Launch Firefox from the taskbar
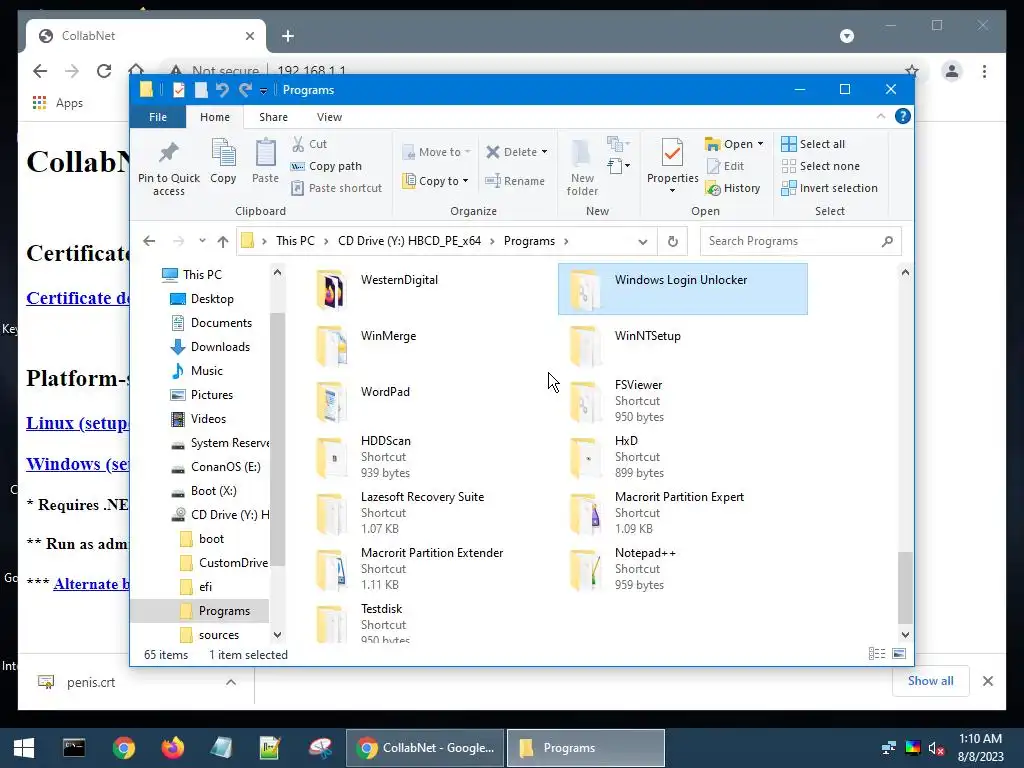 click(172, 748)
